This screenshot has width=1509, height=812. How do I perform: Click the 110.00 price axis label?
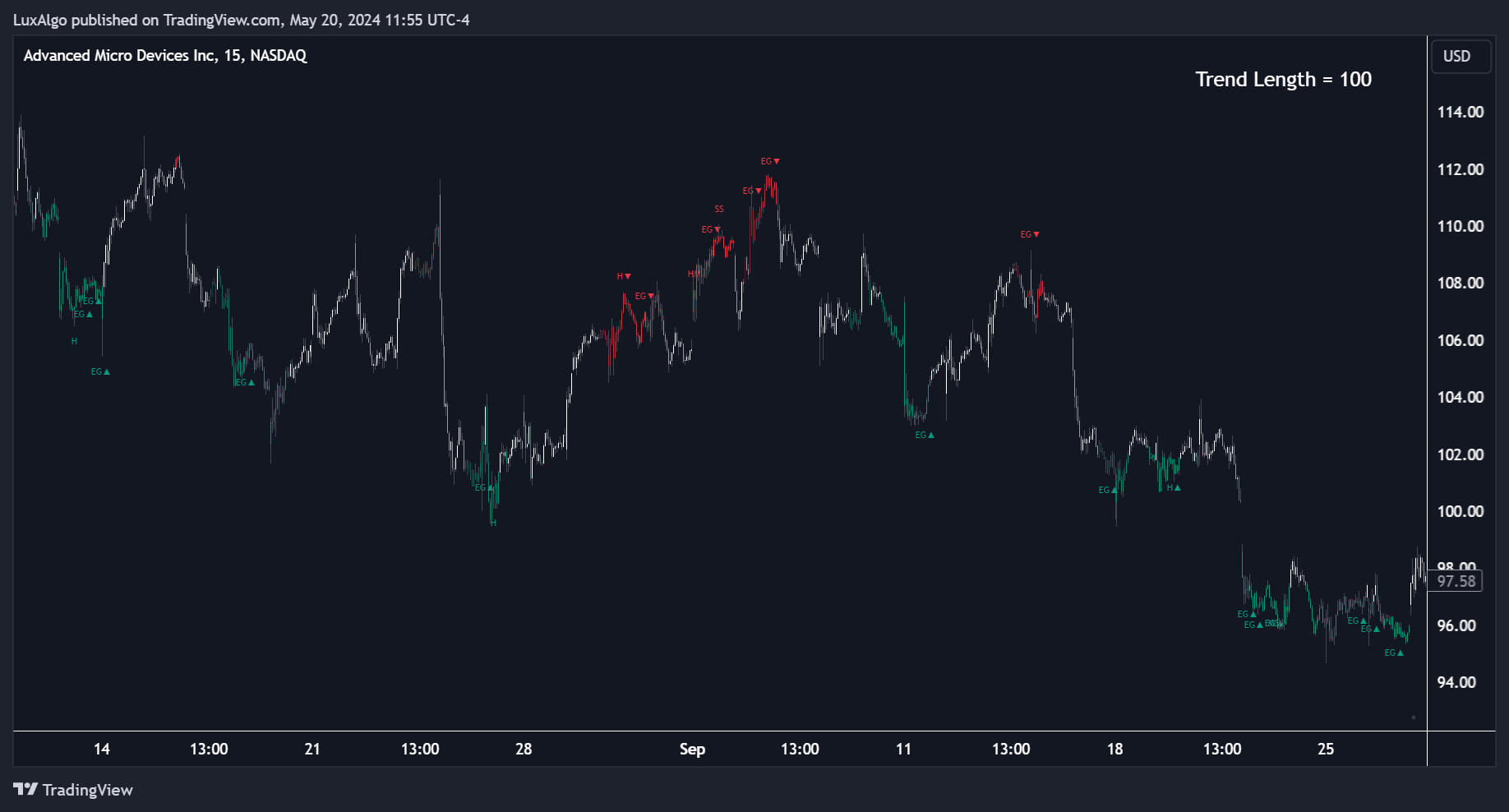(x=1460, y=226)
